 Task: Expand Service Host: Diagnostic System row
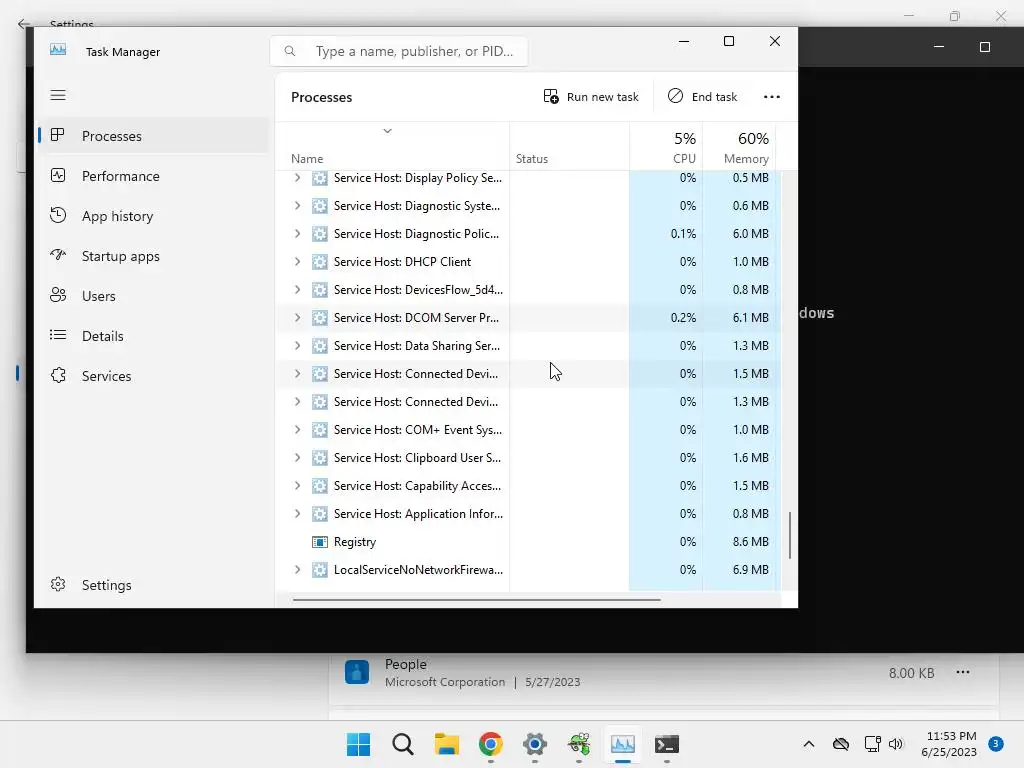pyautogui.click(x=297, y=206)
